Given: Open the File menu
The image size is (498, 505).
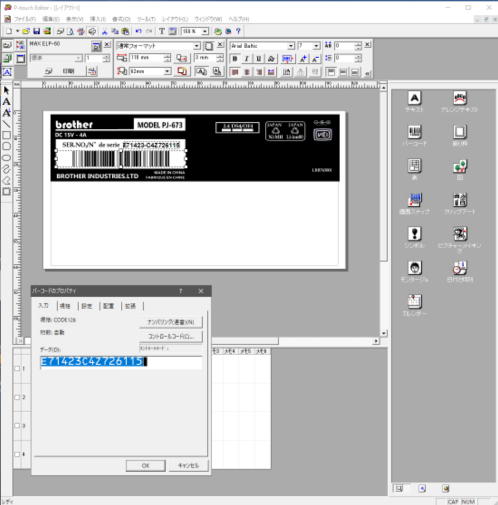Looking at the screenshot, I should [24, 19].
